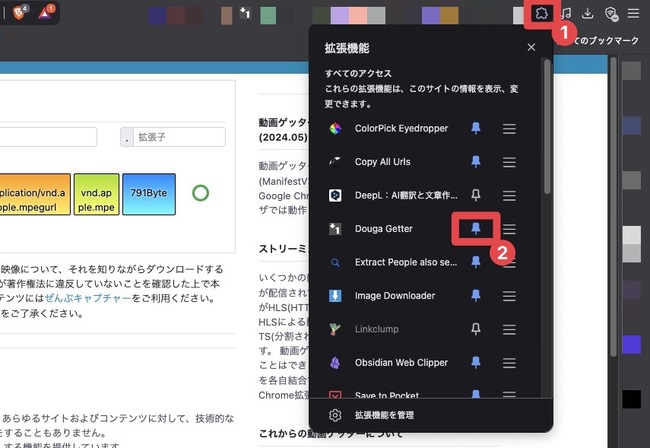
Task: Click the bright blue swatch in the right strip
Action: [x=631, y=345]
